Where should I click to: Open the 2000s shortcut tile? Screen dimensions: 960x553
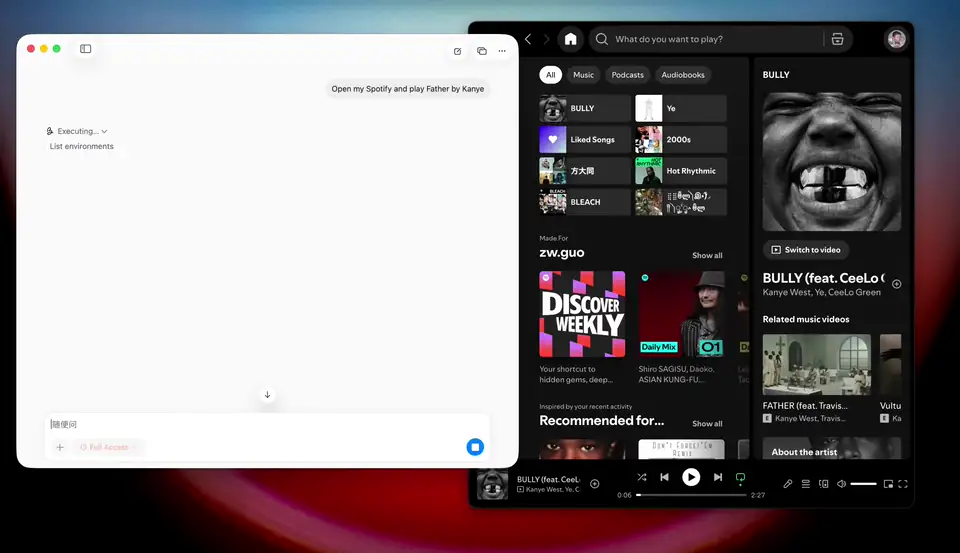pyautogui.click(x=681, y=140)
